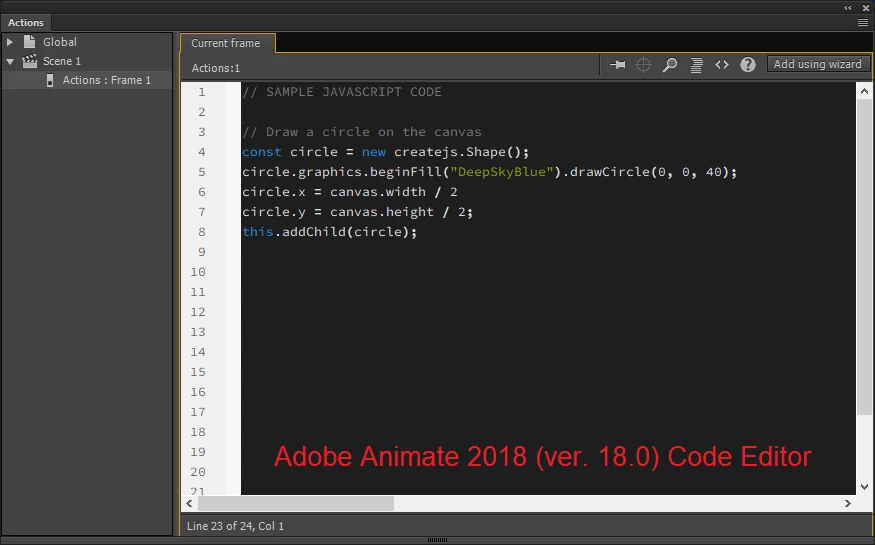
Task: Click the horizontal scrollbar thumb
Action: [x=296, y=503]
